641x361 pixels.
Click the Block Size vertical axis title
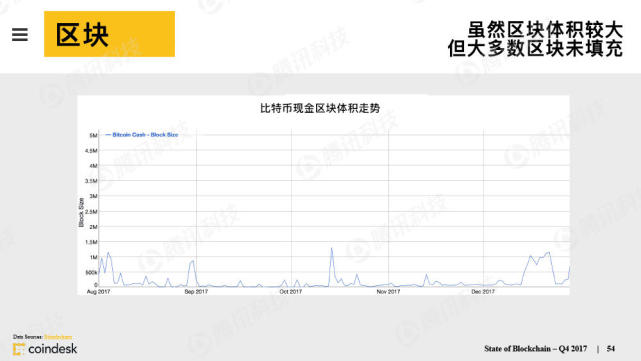click(x=81, y=212)
